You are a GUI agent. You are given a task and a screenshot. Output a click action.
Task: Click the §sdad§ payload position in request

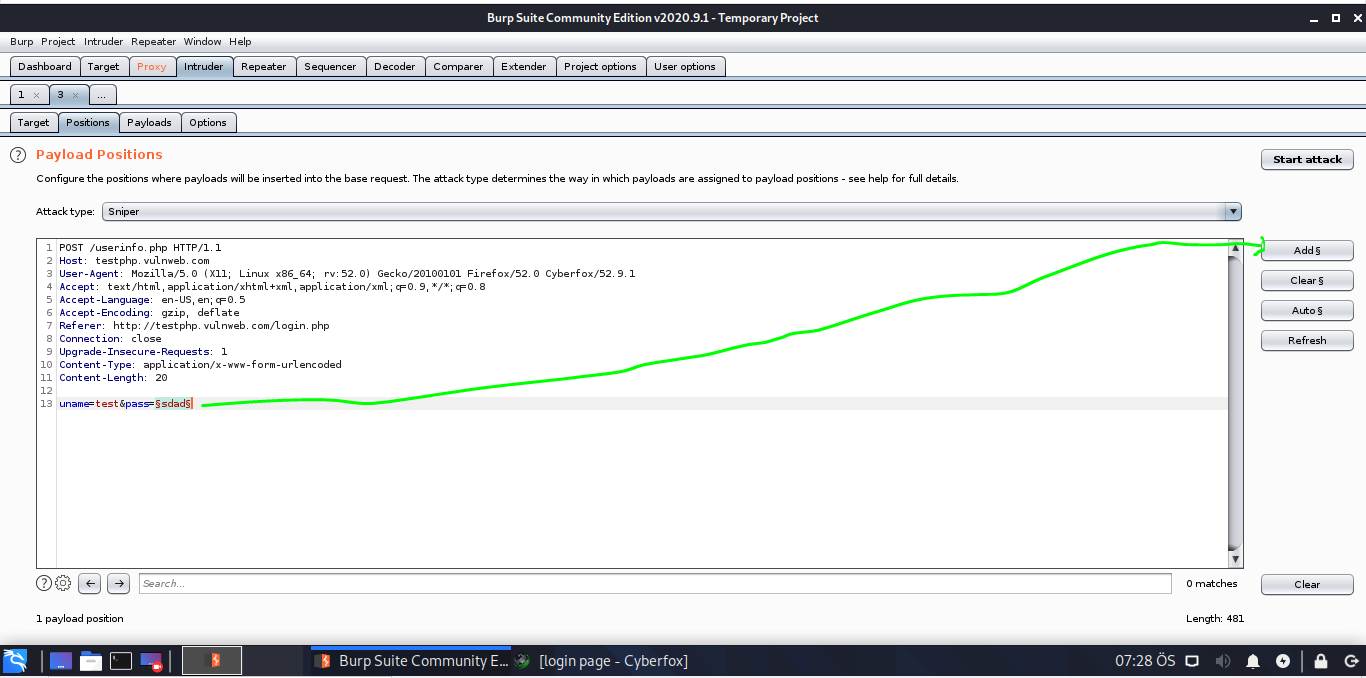tap(173, 404)
